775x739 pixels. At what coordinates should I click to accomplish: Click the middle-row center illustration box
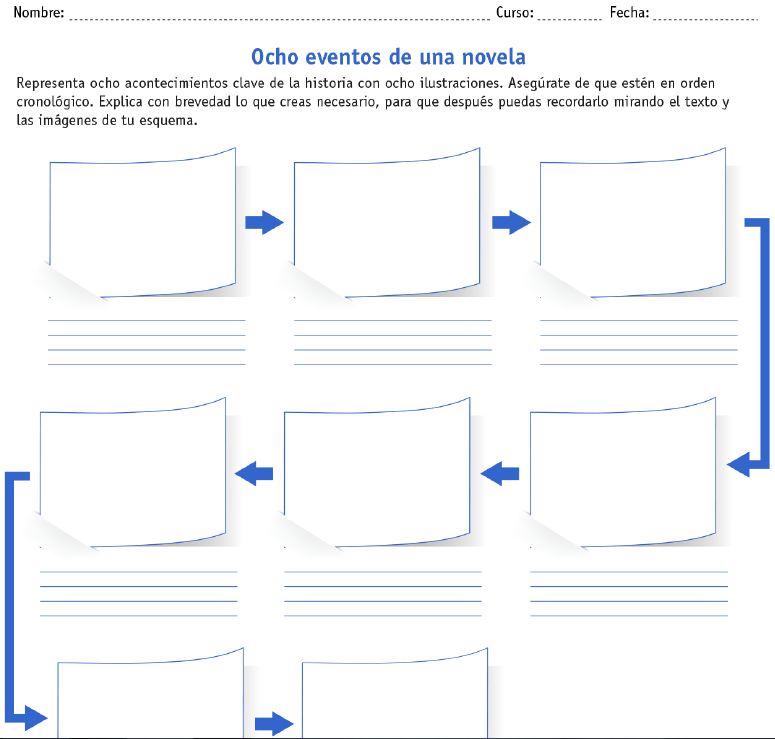coord(377,473)
